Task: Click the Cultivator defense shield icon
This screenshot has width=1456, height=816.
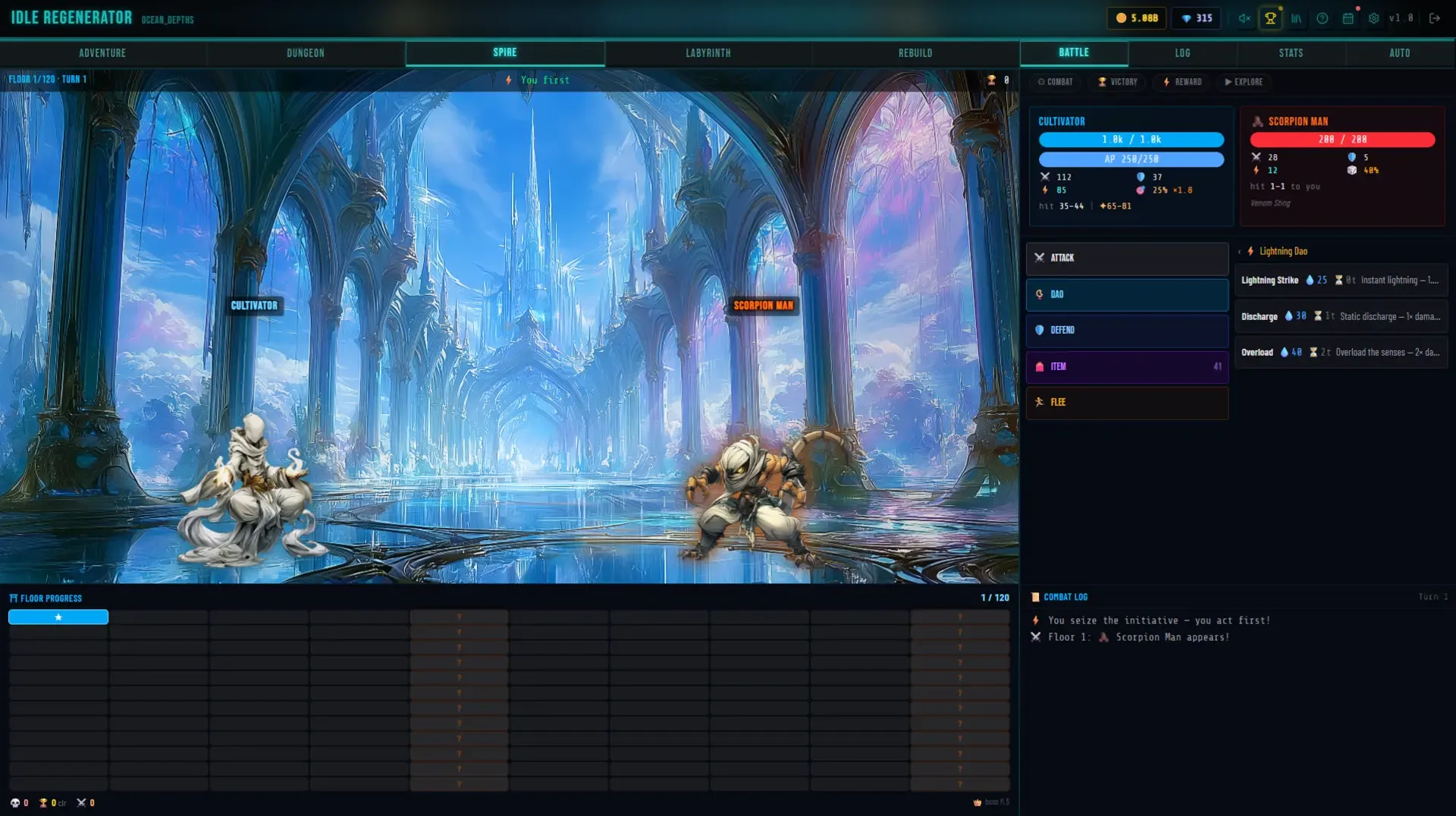Action: (x=1141, y=177)
